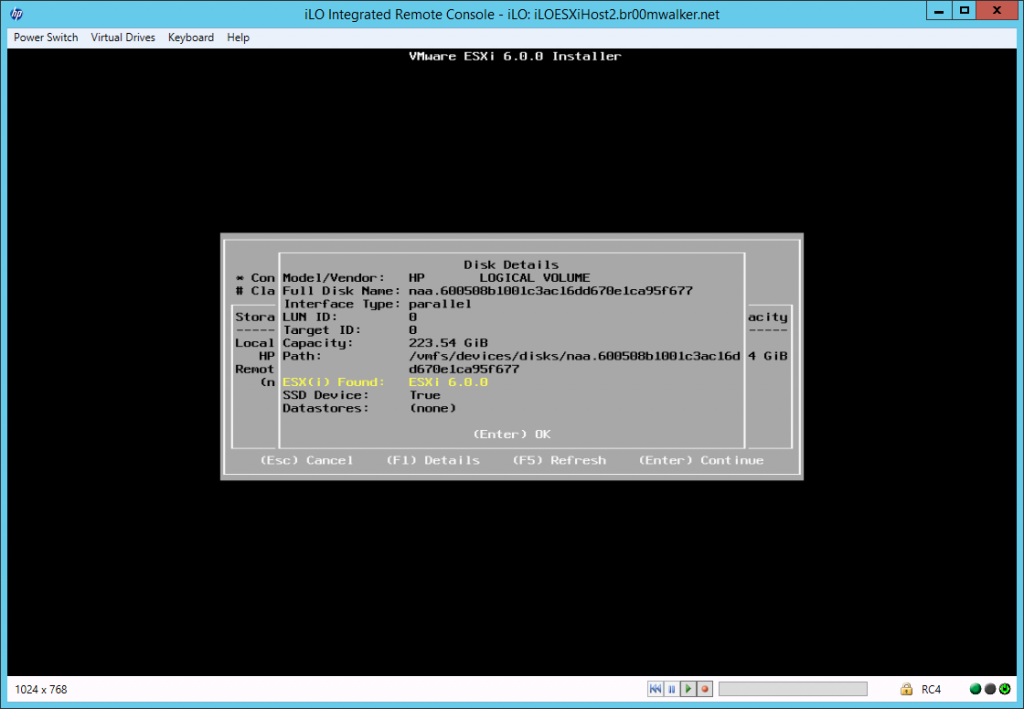This screenshot has height=709, width=1024.
Task: Click (Esc) Cancel option
Action: tap(307, 460)
